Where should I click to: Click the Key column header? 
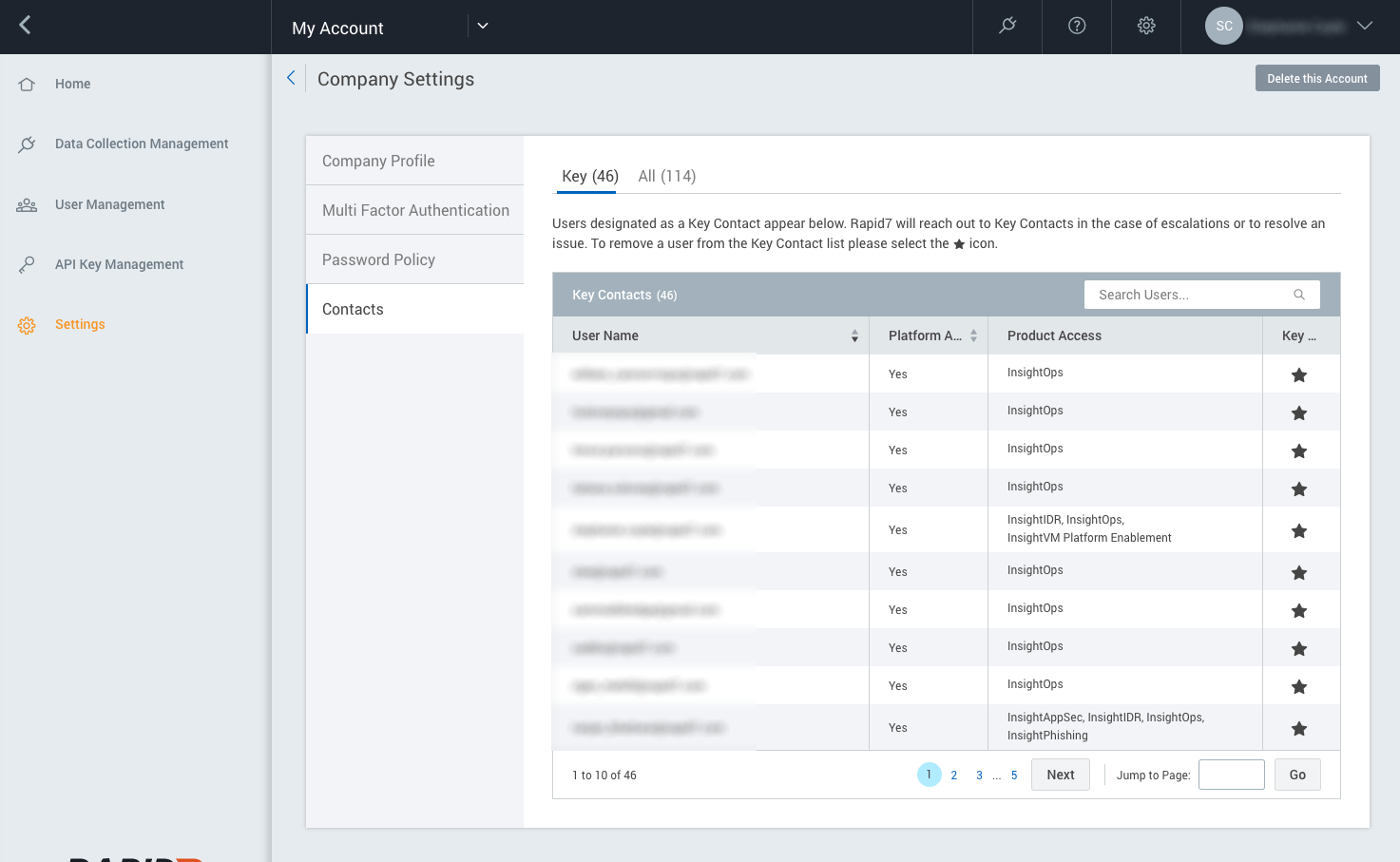(x=1299, y=335)
